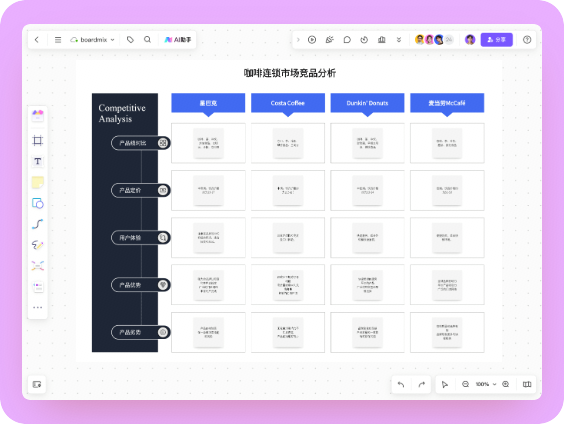The image size is (564, 424).
Task: View the collaborator avatars group
Action: point(434,40)
